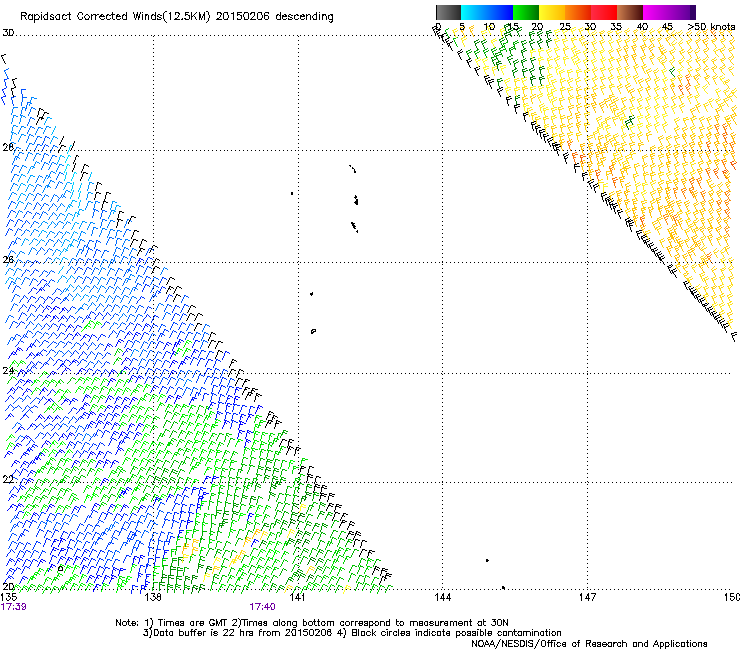Click the longitude label '135'

click(9, 597)
